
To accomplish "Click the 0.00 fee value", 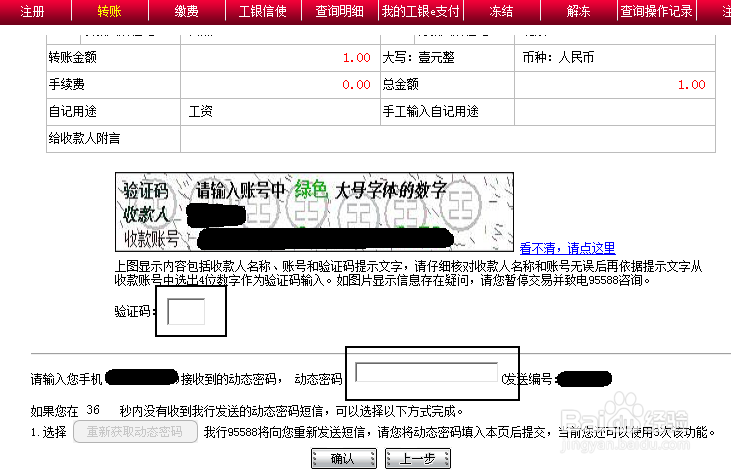I will [356, 85].
